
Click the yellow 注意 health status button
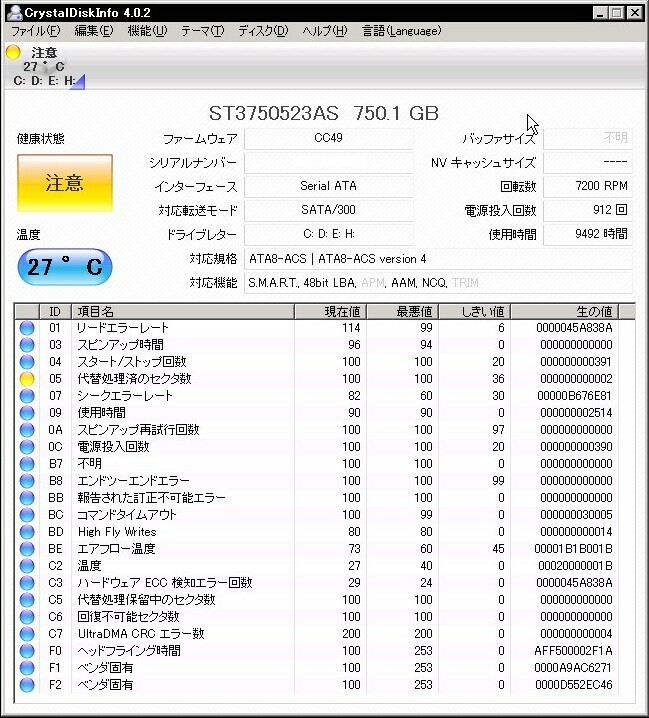(65, 183)
